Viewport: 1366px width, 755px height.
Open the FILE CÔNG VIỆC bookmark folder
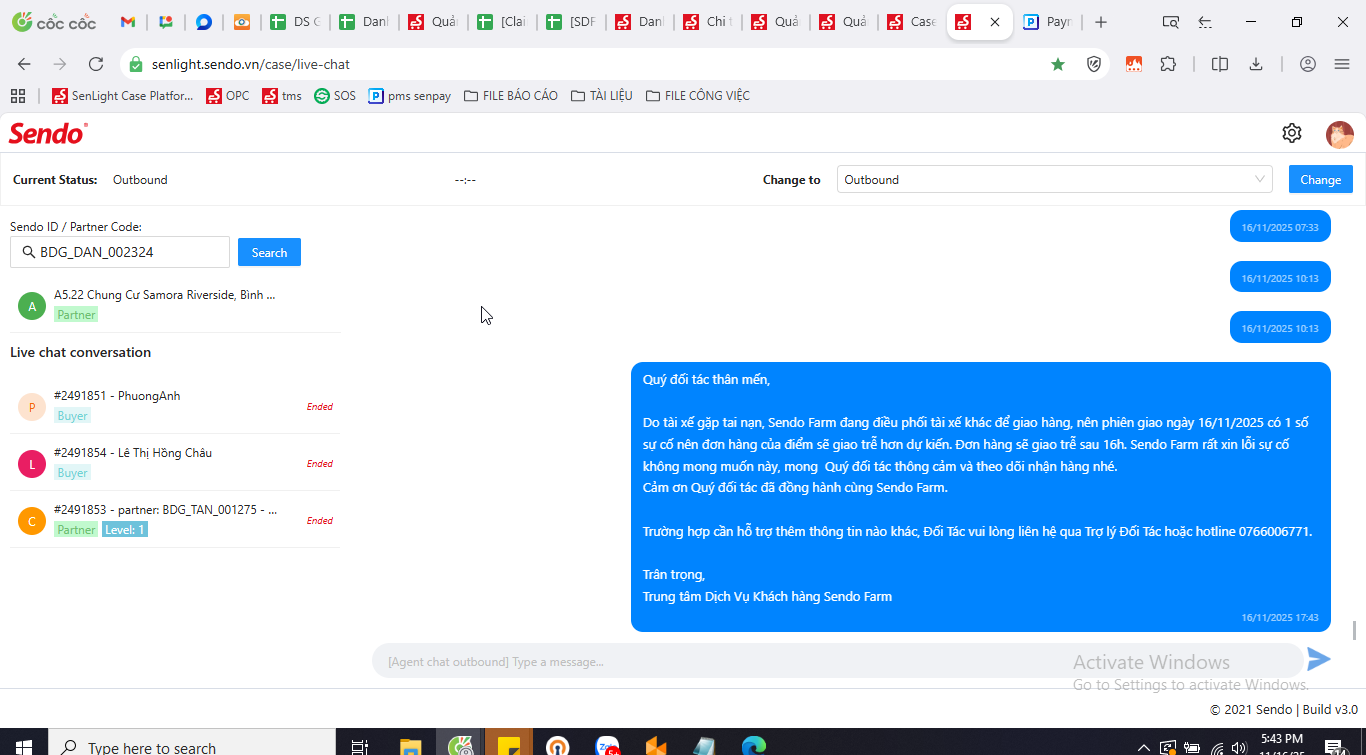(698, 96)
